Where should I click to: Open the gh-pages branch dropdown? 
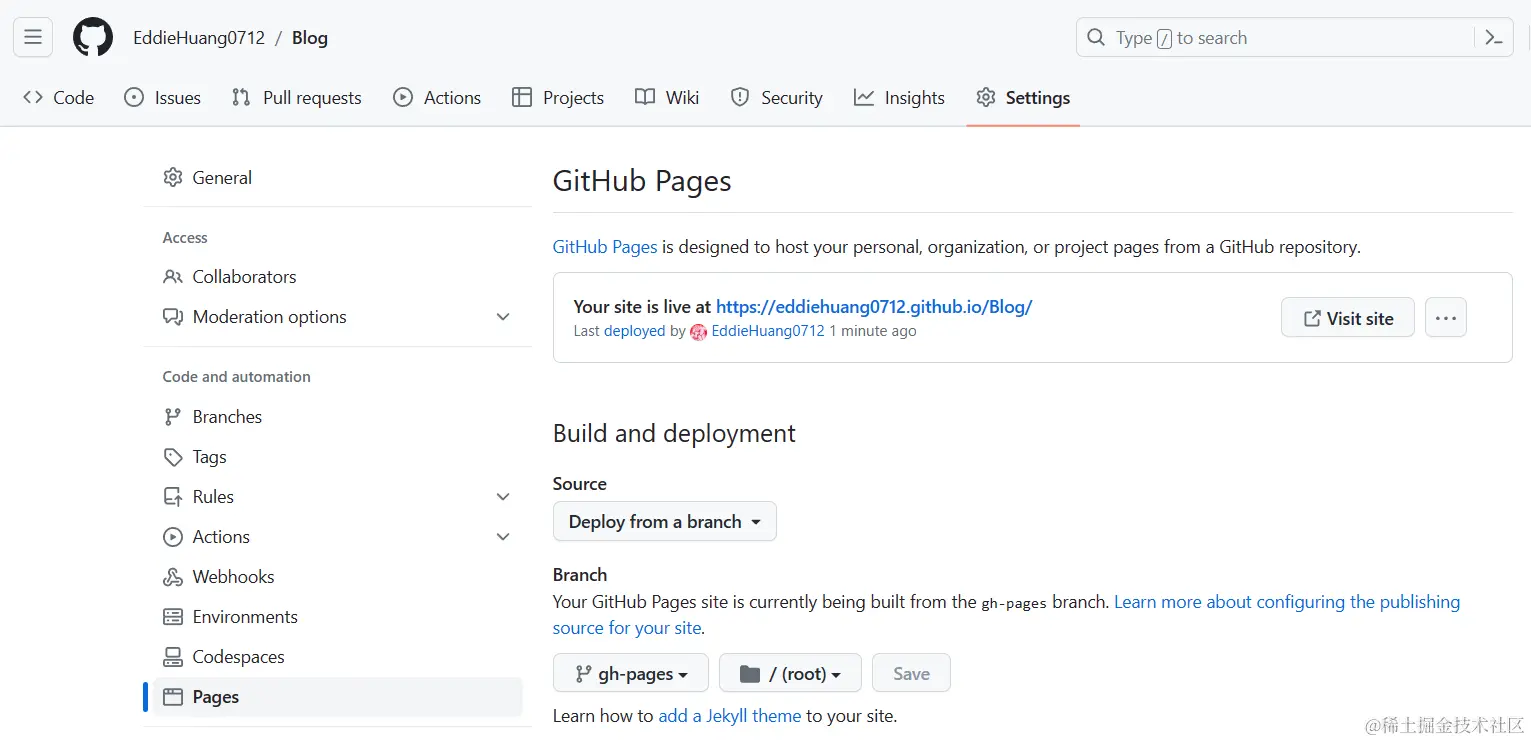(x=631, y=674)
